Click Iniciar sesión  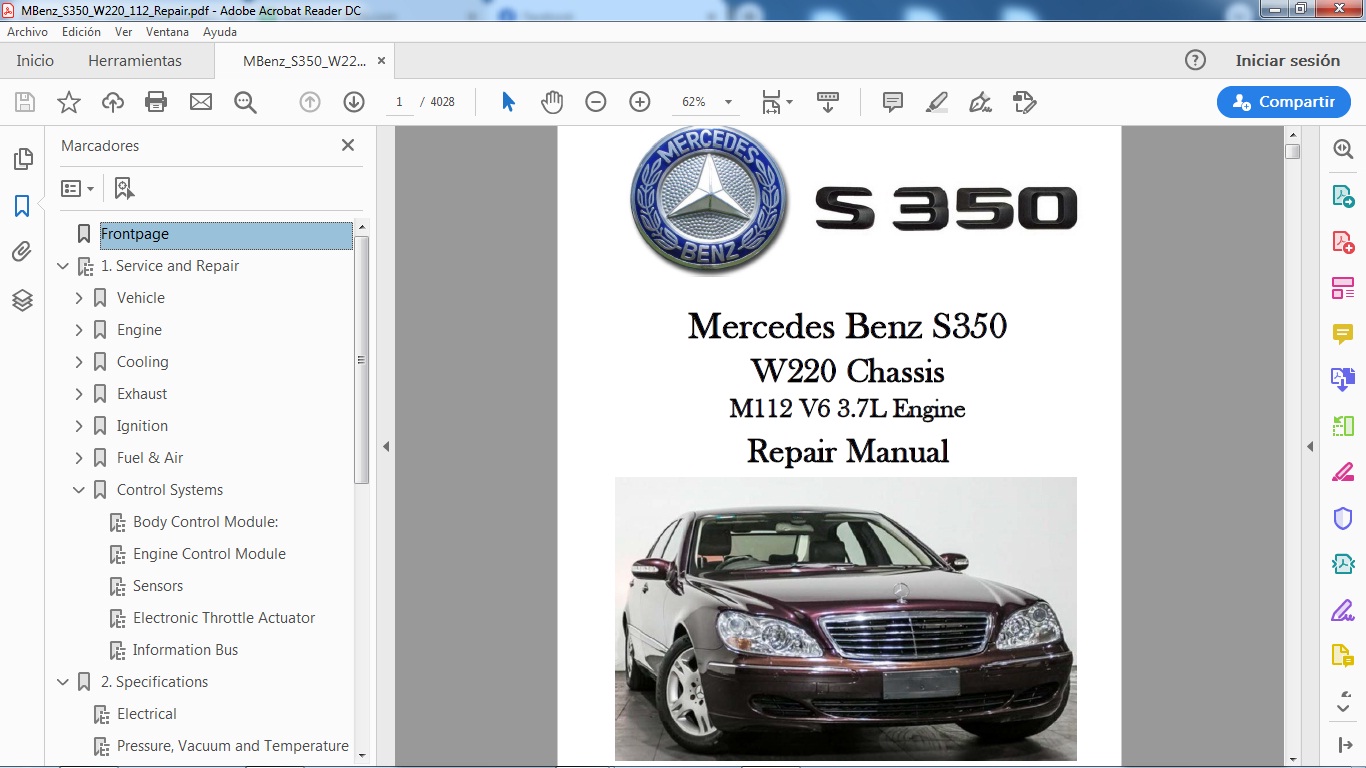tap(1290, 60)
